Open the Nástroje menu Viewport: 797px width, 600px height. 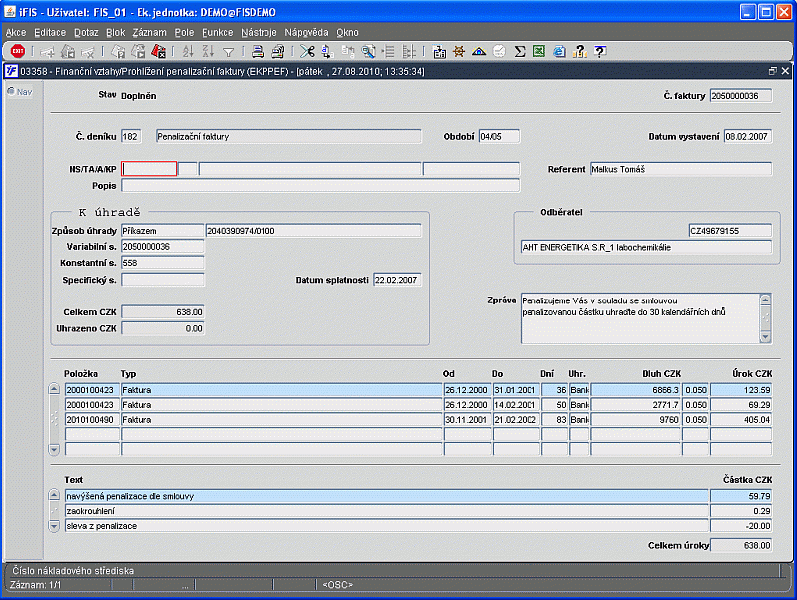coord(259,32)
